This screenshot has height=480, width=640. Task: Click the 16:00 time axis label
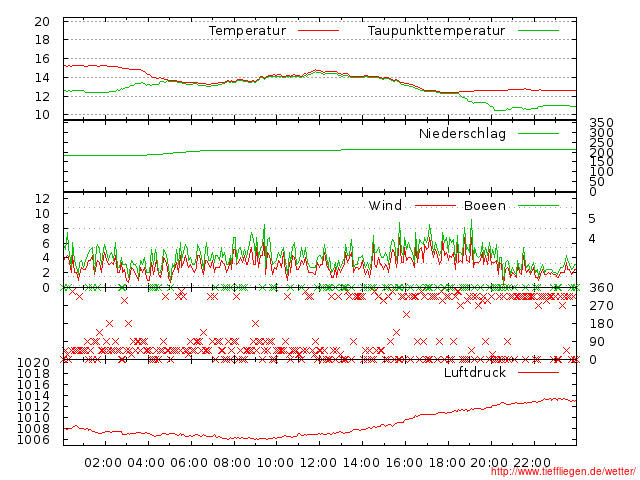pos(404,463)
